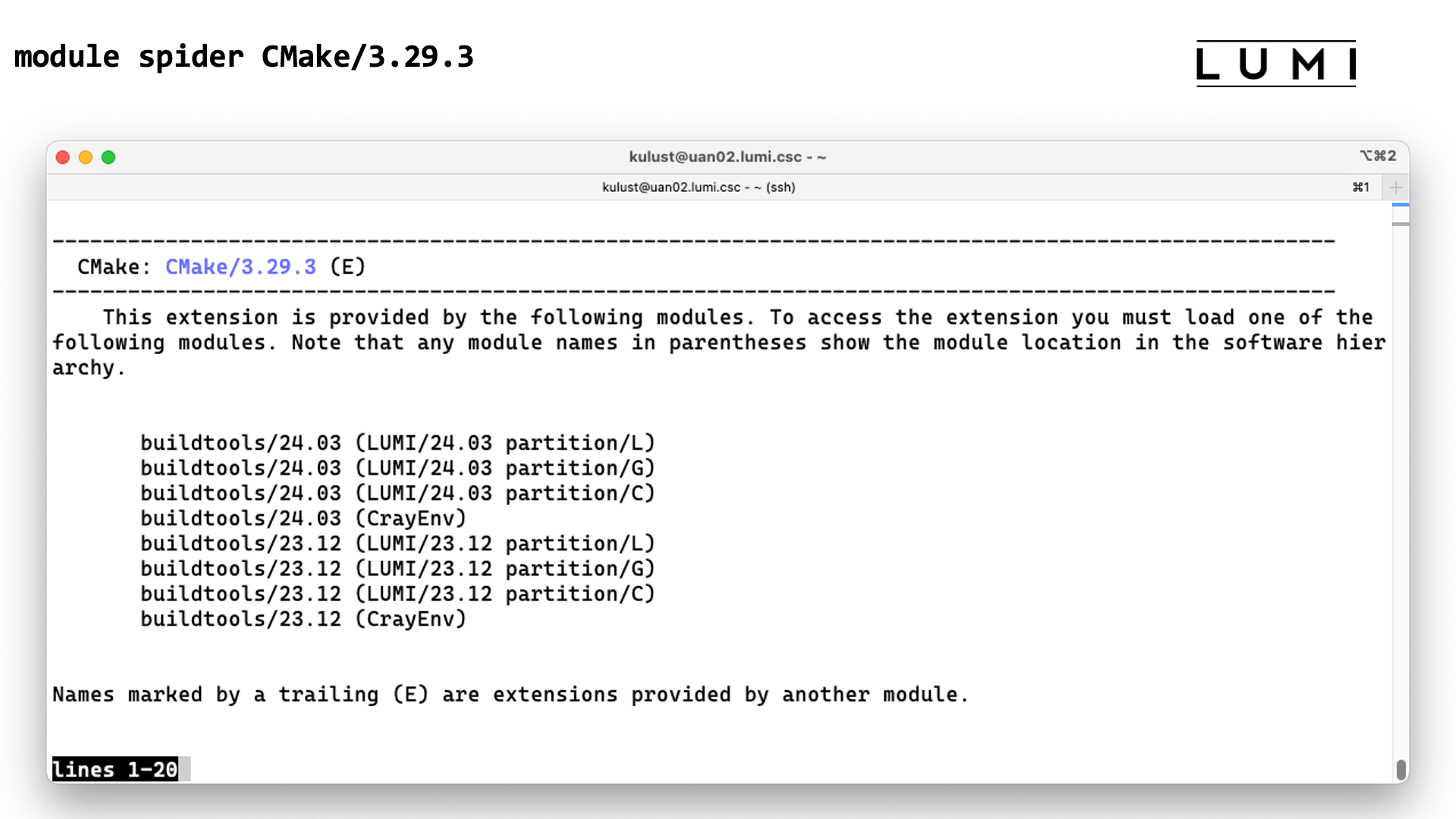The image size is (1456, 819).
Task: Click the buildtools/24.03 (CrayEnv) line
Action: coord(303,519)
